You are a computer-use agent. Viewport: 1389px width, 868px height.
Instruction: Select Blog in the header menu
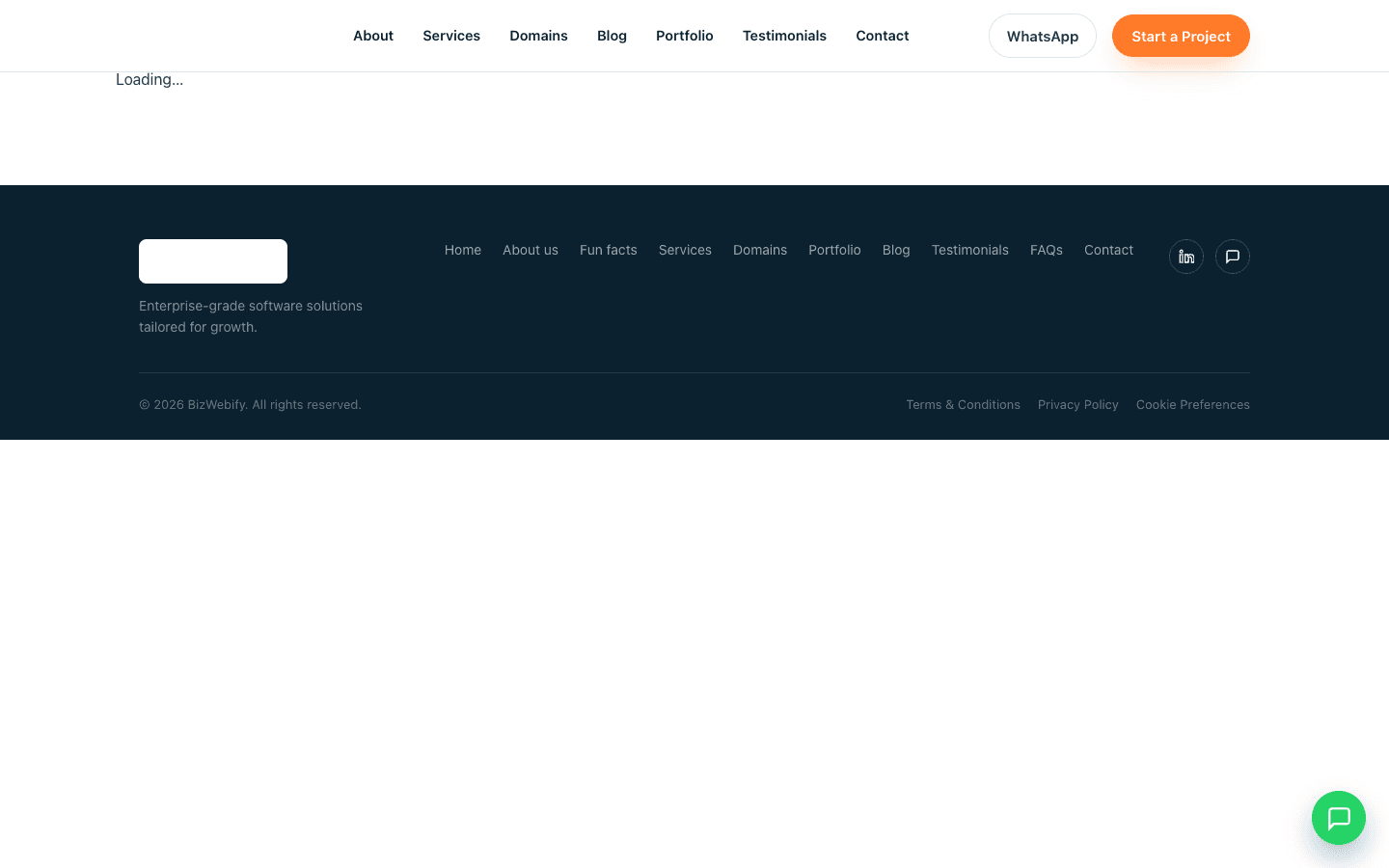(612, 36)
